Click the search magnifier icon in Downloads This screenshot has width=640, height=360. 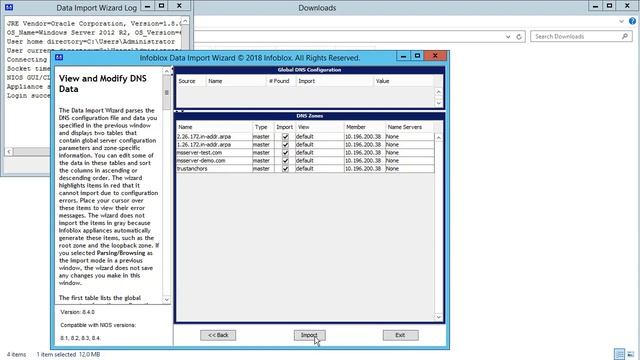(x=625, y=36)
